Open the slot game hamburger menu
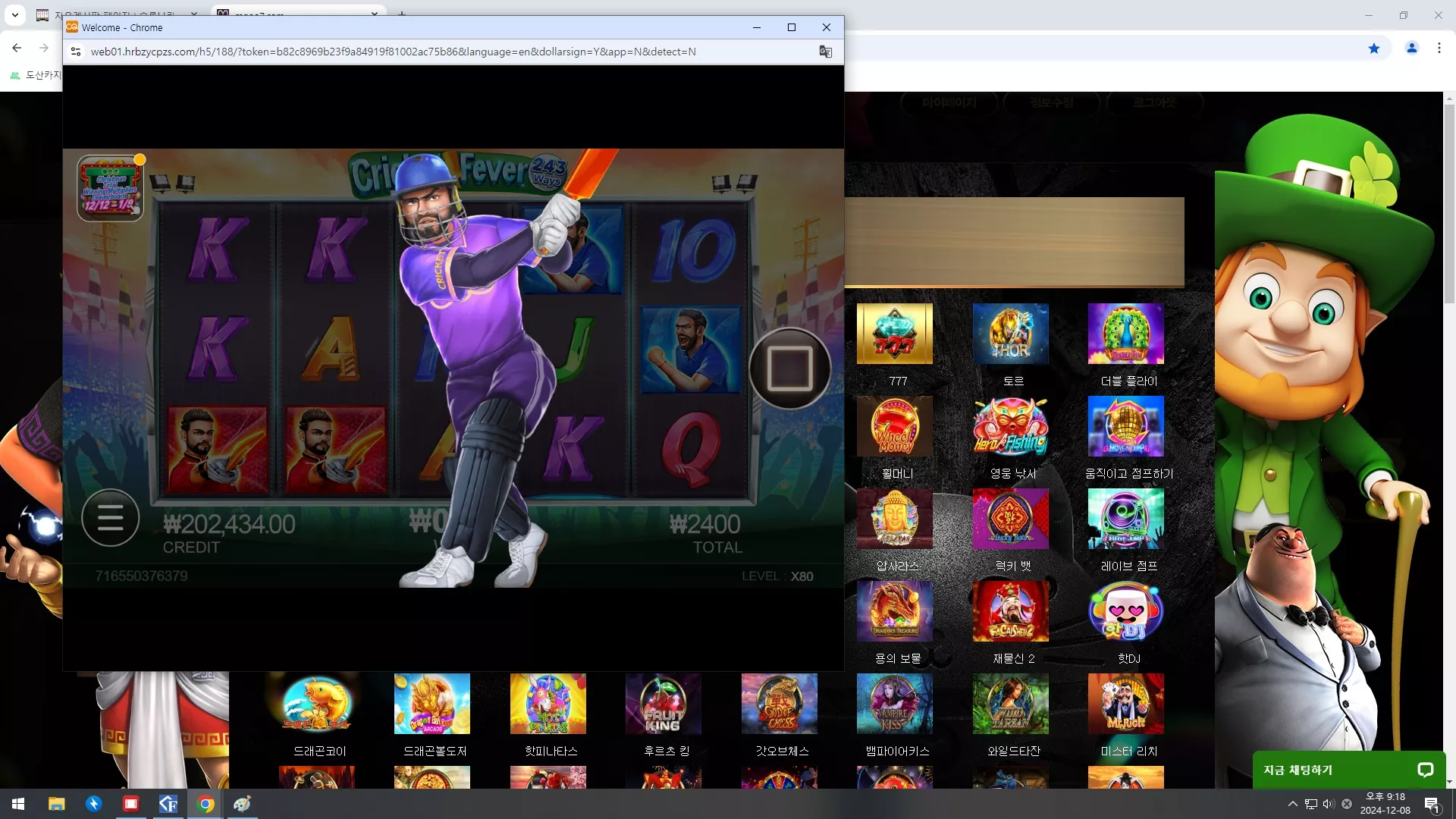1456x819 pixels. (x=110, y=518)
